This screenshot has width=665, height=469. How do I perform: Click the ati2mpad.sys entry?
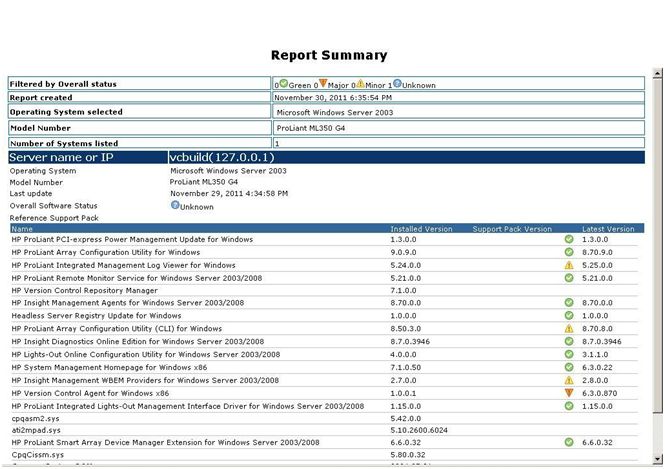point(36,430)
